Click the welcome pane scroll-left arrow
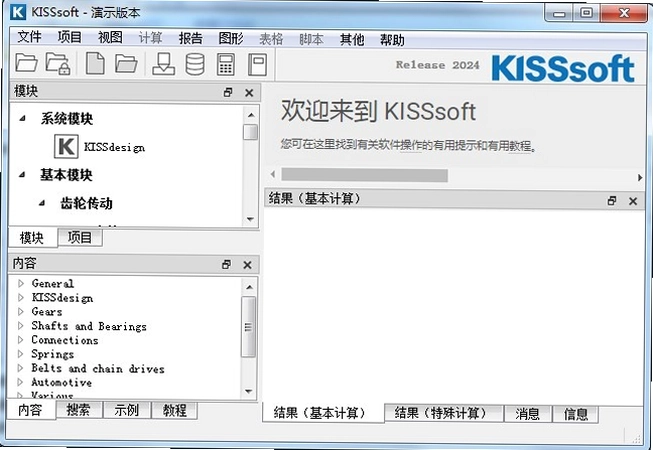The height and width of the screenshot is (450, 653). (273, 174)
